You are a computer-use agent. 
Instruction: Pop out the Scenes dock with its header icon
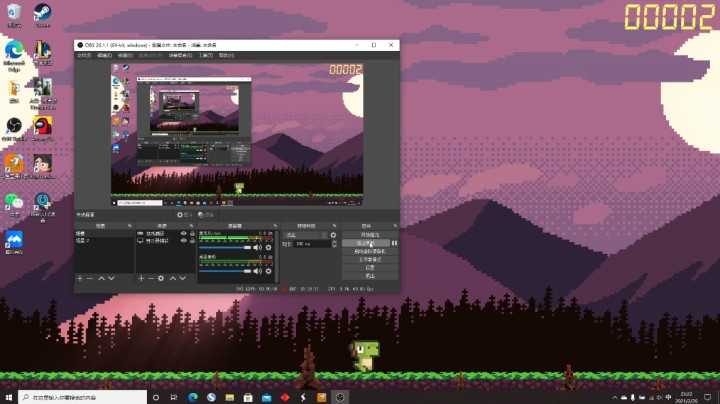click(129, 226)
